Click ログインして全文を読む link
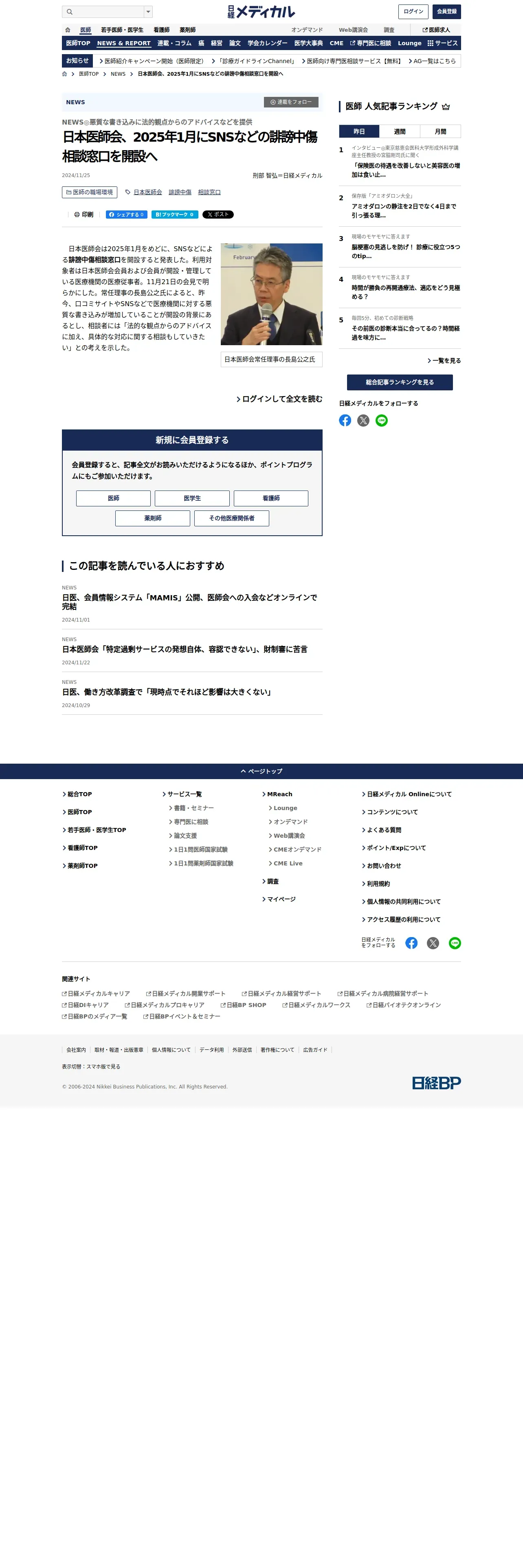The height and width of the screenshot is (1568, 523). tap(279, 399)
